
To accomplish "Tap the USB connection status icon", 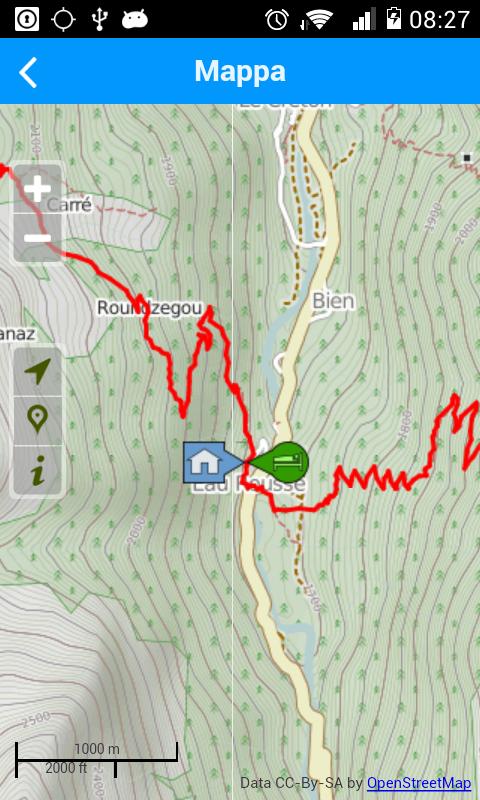I will tap(99, 19).
